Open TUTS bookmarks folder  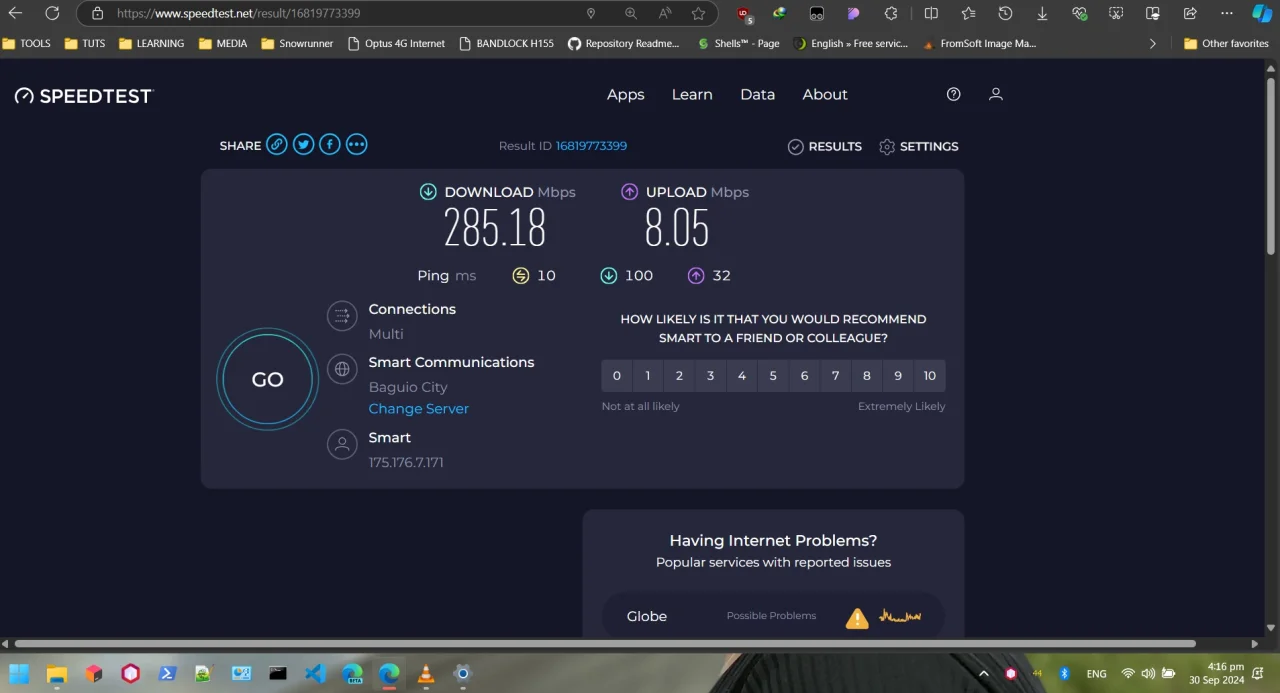tap(84, 43)
